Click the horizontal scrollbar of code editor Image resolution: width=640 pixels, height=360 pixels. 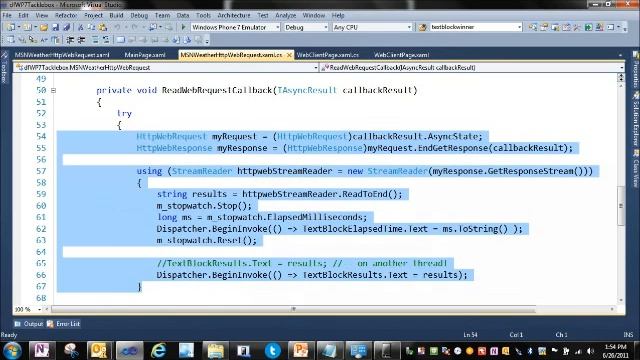(x=293, y=309)
